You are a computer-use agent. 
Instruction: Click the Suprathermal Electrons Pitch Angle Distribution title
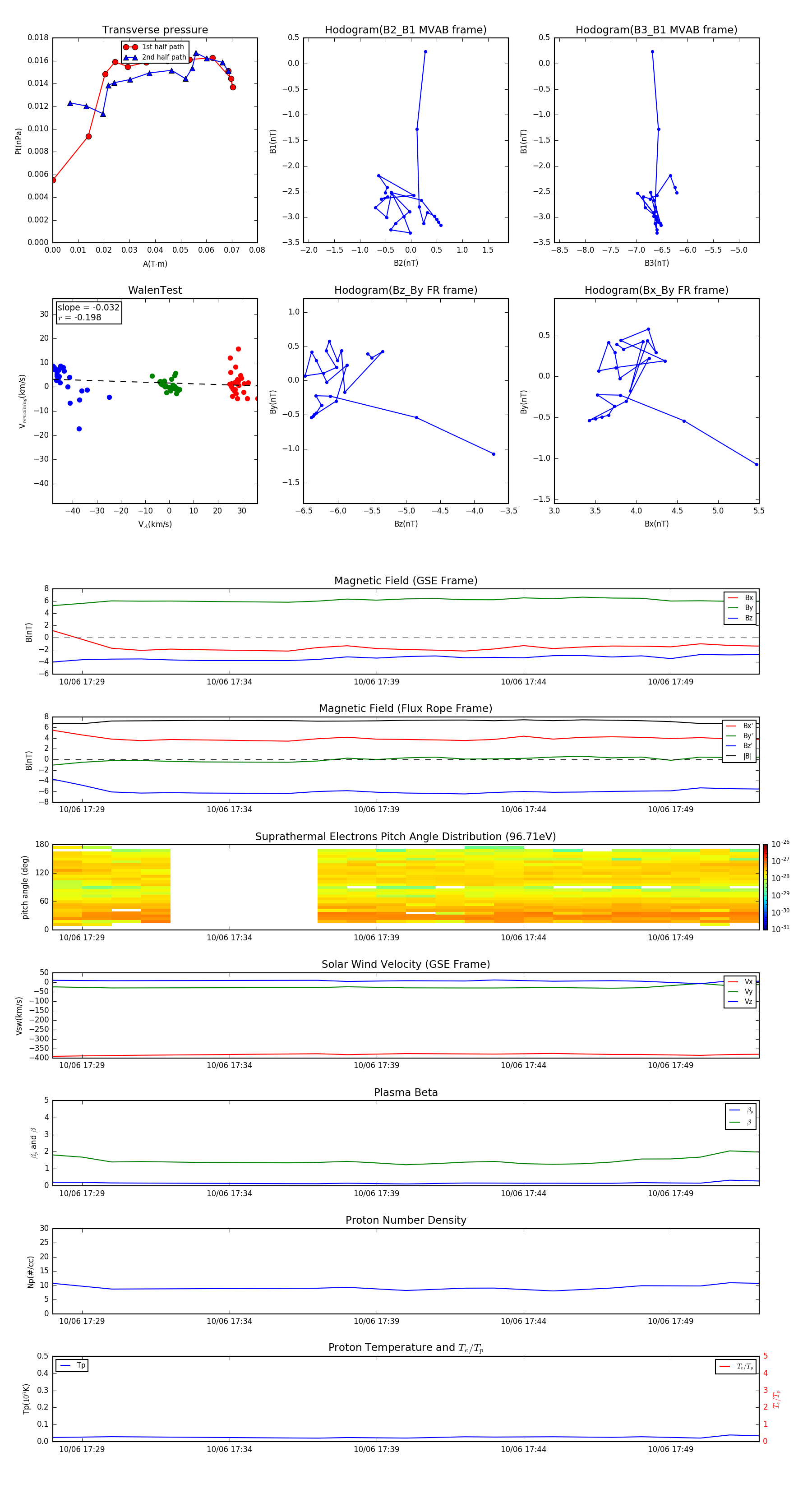click(x=406, y=837)
